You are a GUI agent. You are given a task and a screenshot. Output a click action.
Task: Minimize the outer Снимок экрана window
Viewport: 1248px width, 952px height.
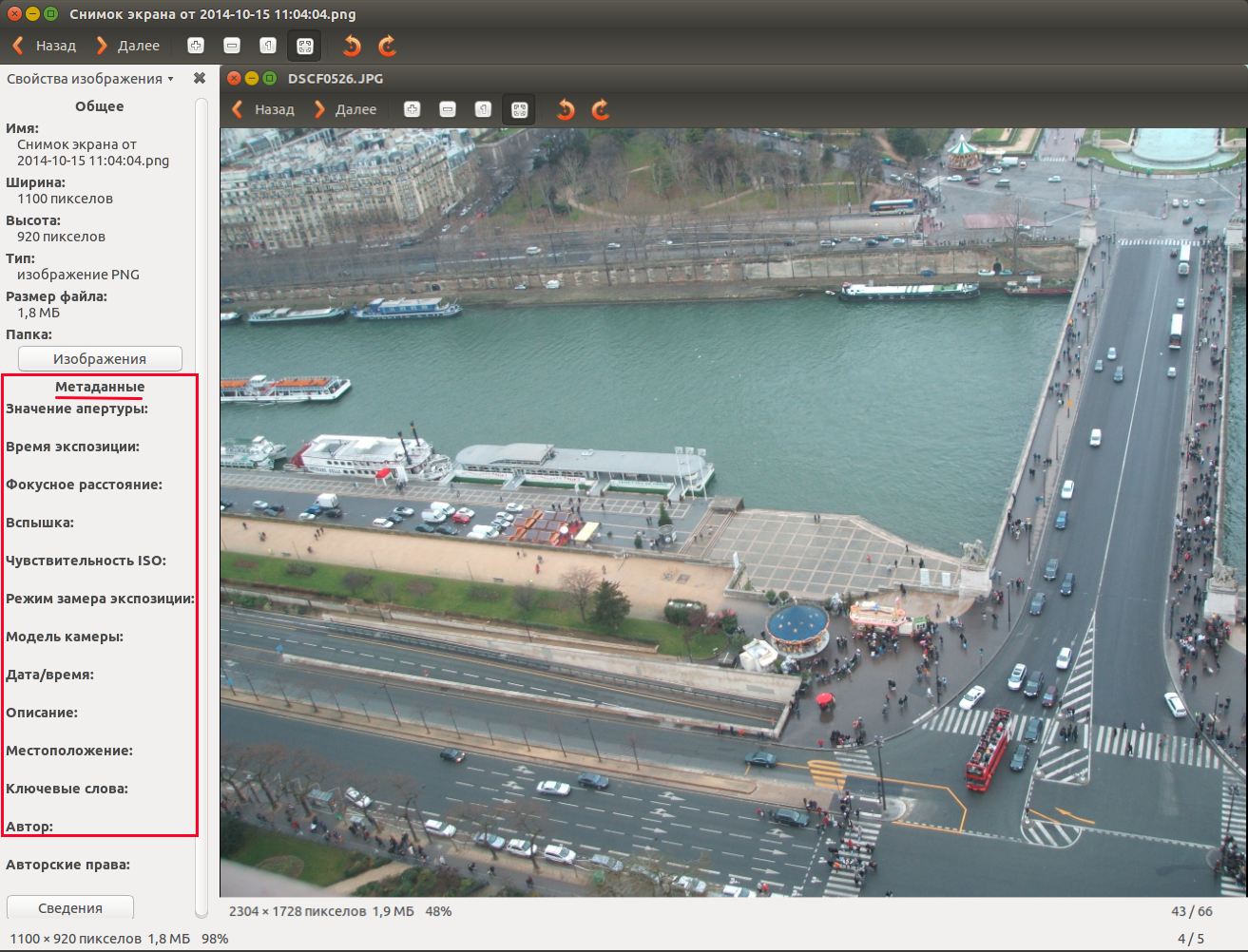32,14
